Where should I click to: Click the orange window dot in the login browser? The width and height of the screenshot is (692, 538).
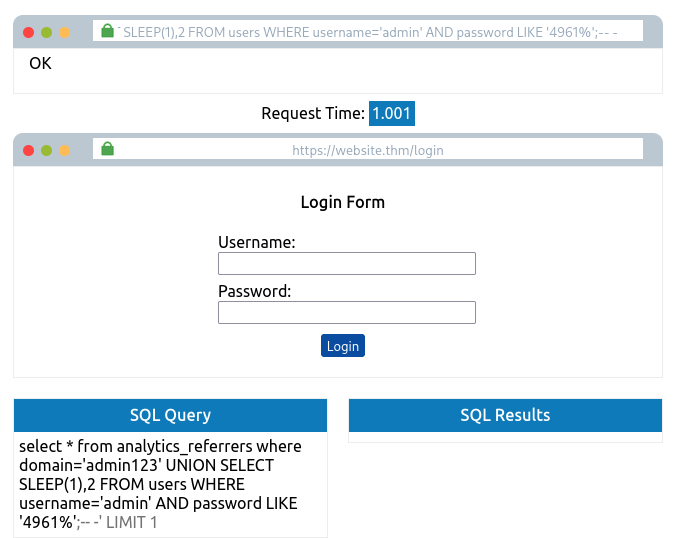point(64,150)
